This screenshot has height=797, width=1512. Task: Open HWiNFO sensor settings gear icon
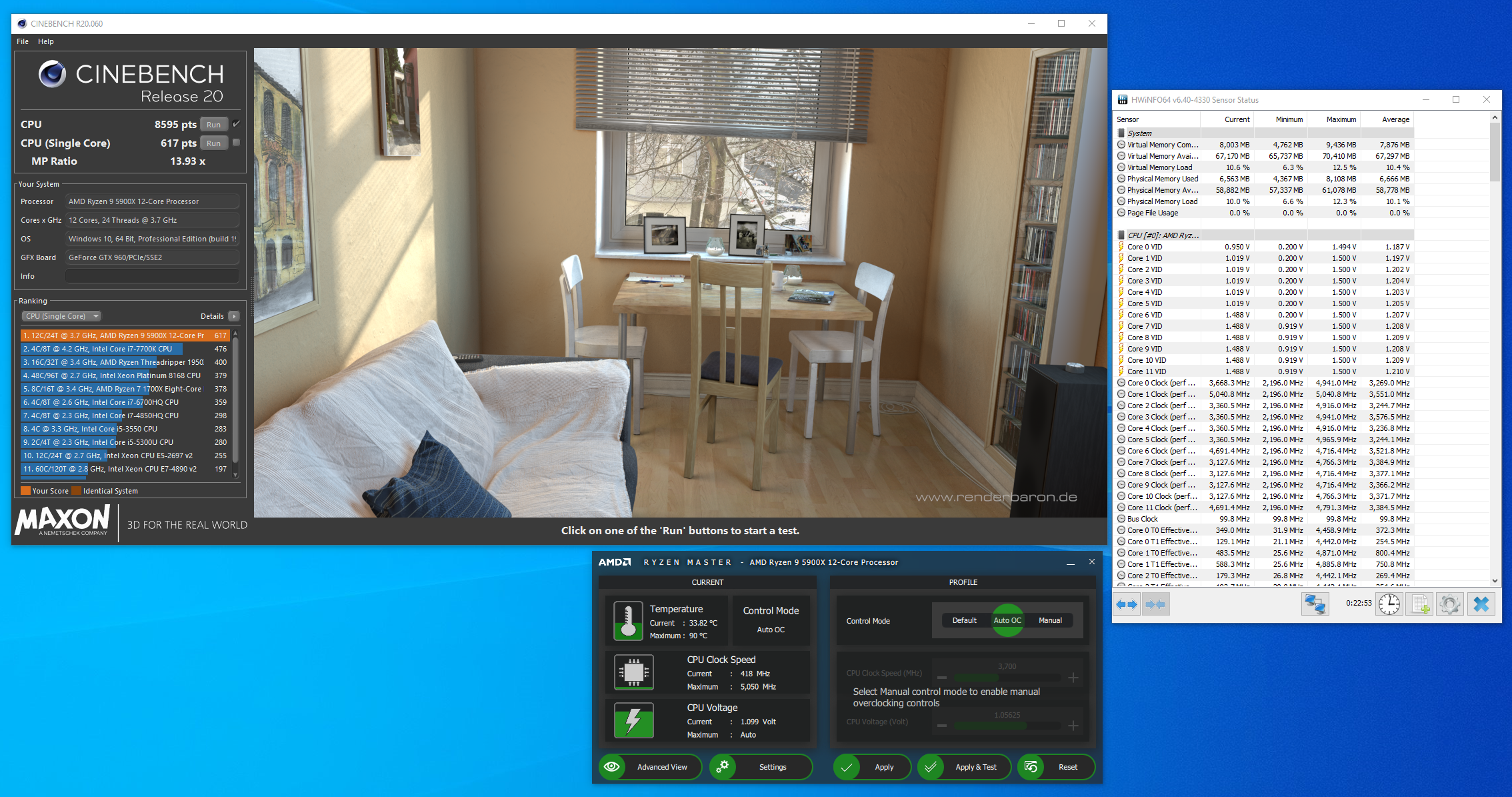(1449, 604)
